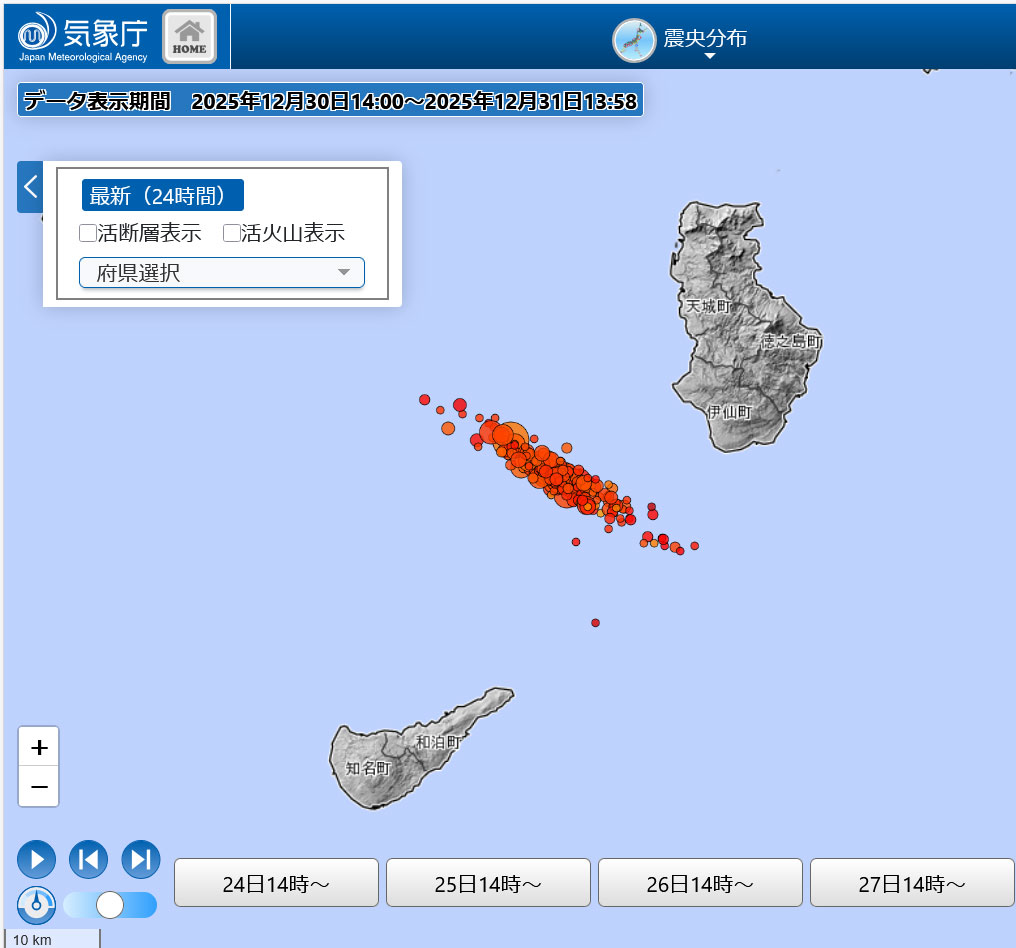Viewport: 1016px width, 948px height.
Task: Switch to the 26日14時〜 period
Action: point(700,883)
